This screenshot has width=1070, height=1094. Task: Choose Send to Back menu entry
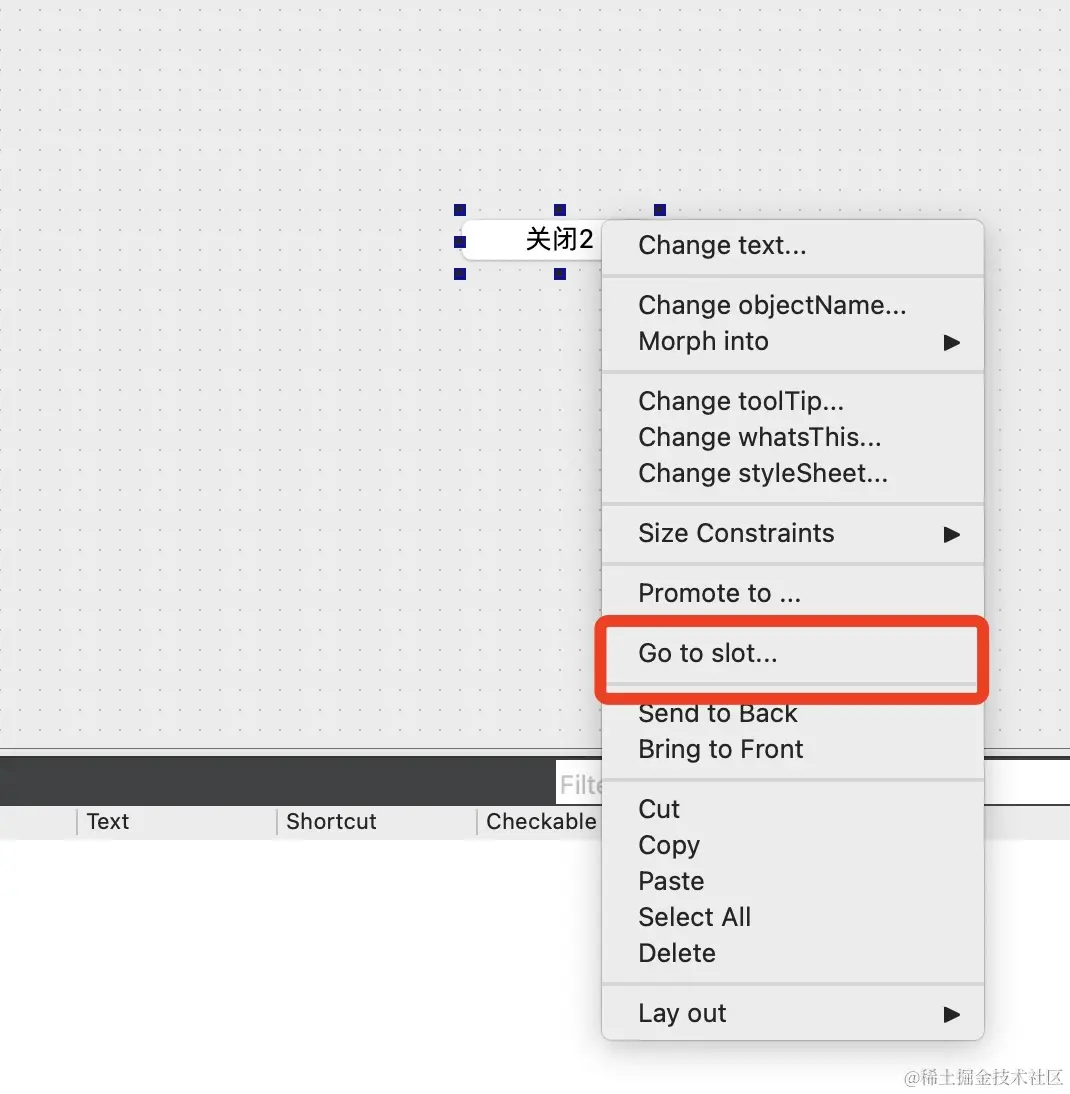pos(792,714)
